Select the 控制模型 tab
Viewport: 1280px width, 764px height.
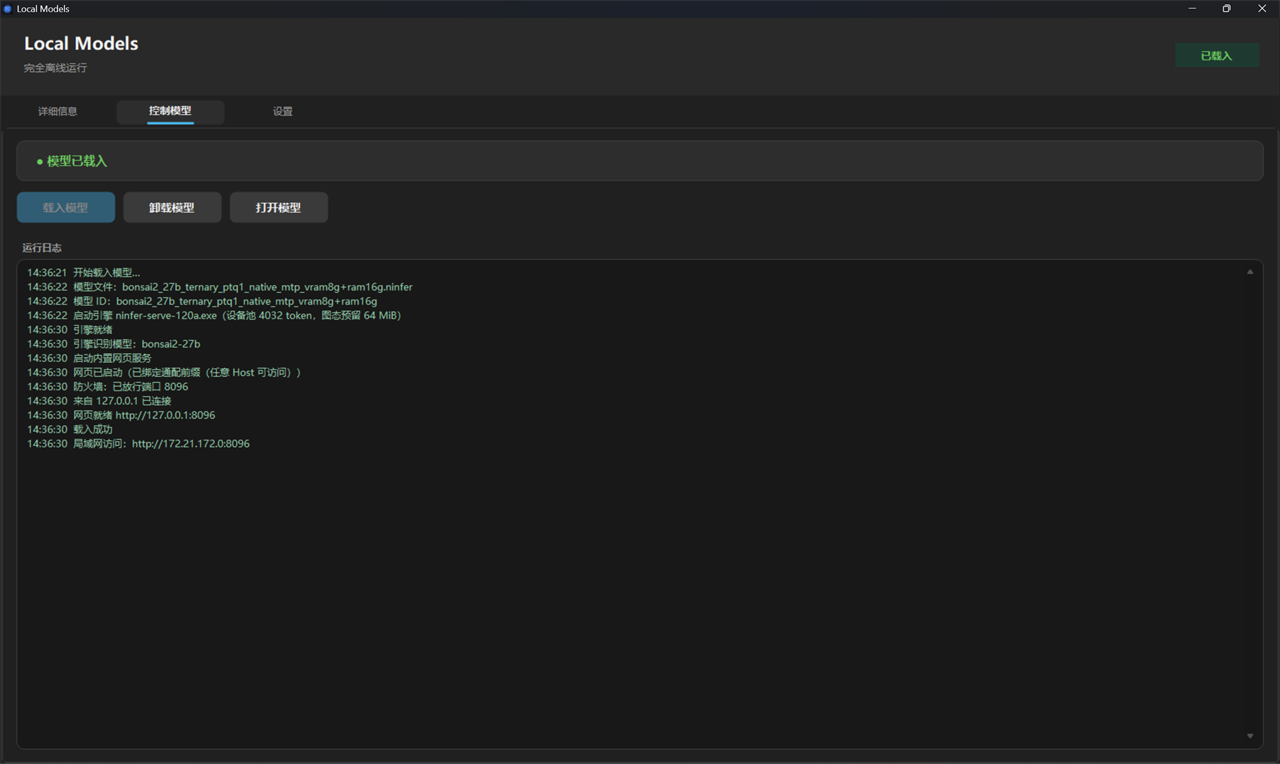(x=170, y=111)
